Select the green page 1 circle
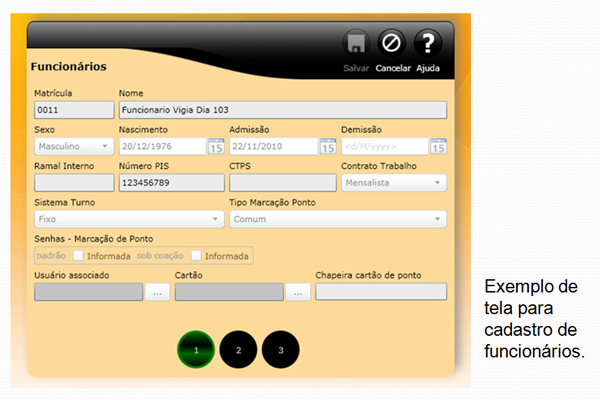Viewport: 600px width, 400px height. 196,351
